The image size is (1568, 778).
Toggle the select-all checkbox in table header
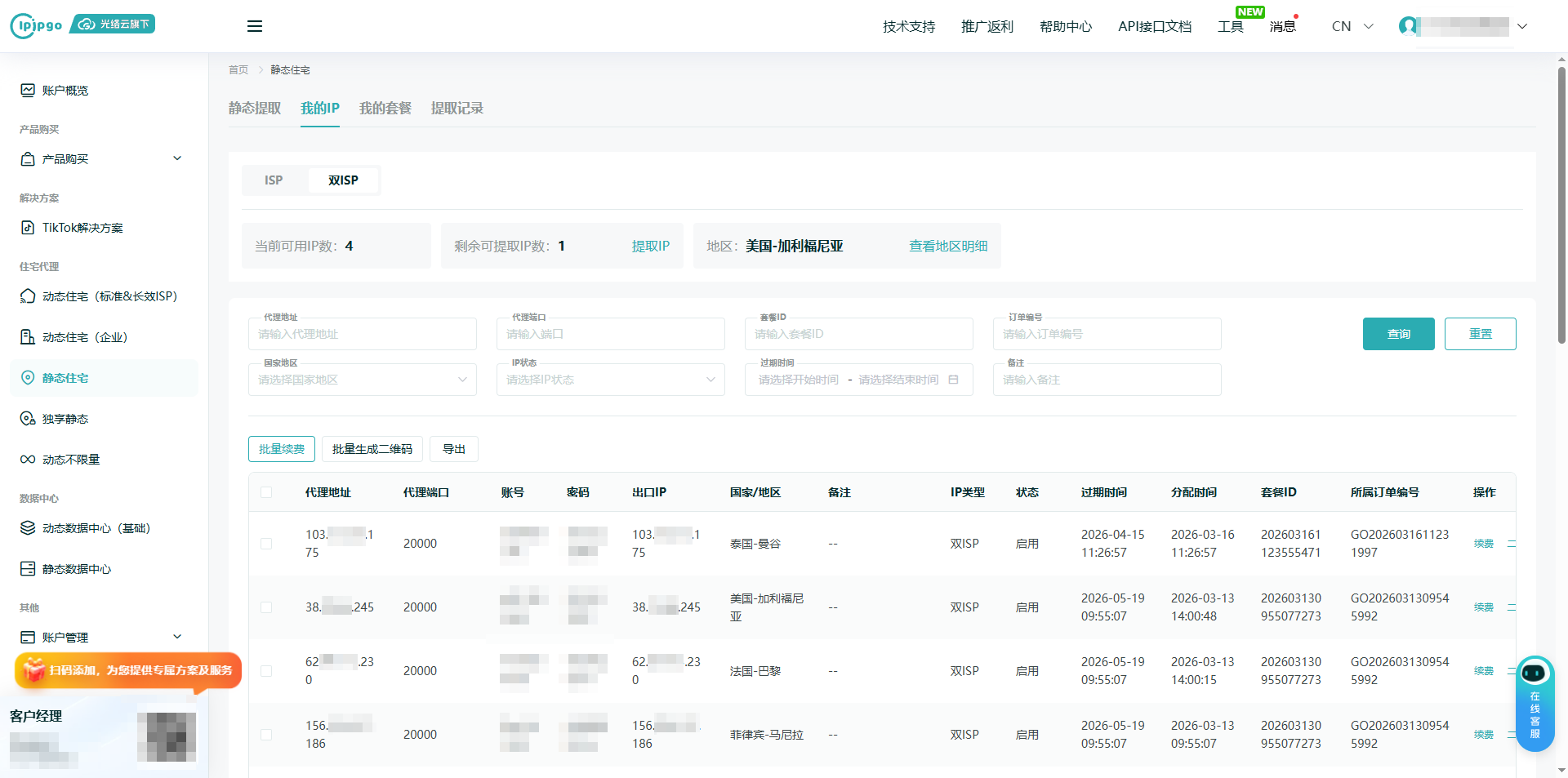tap(266, 492)
